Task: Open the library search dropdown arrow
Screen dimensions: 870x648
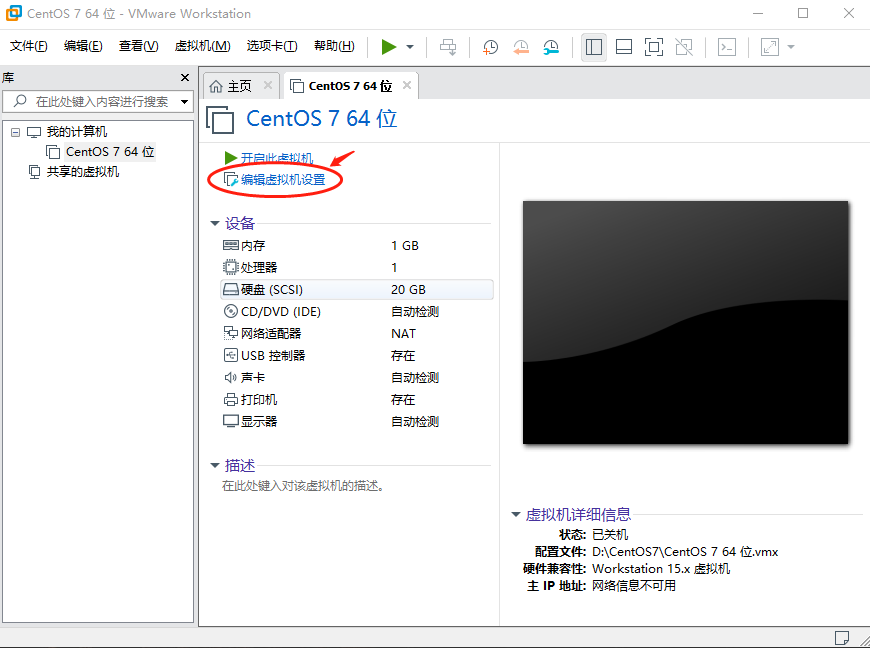Action: tap(184, 102)
